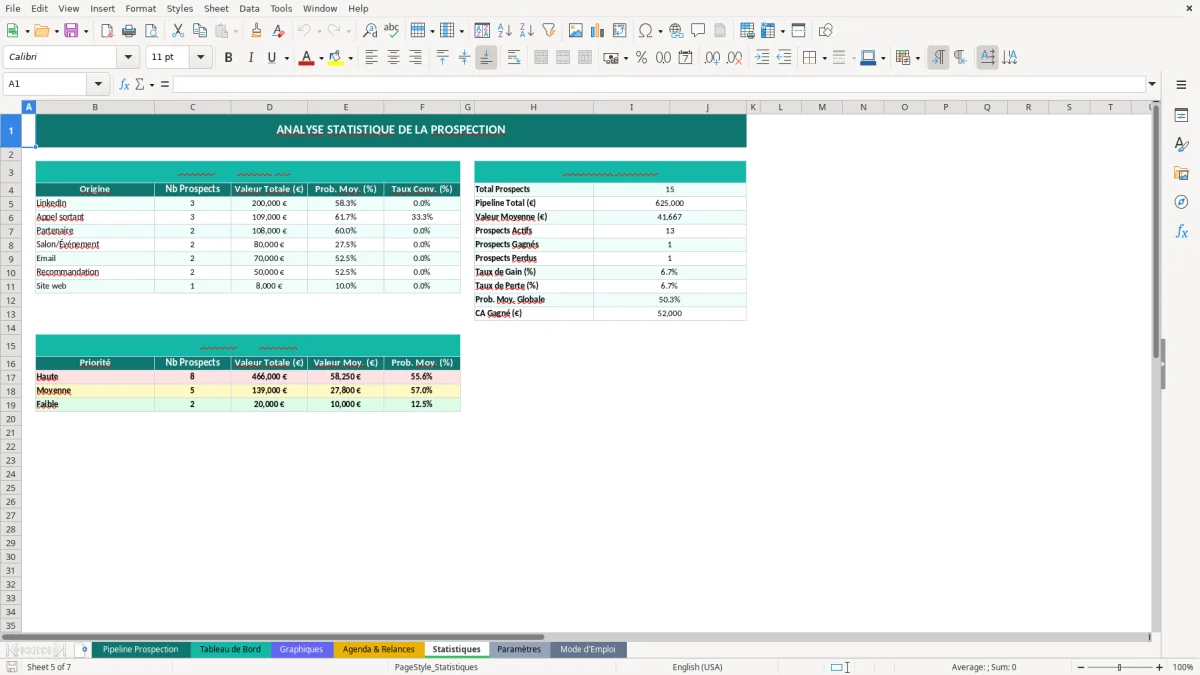Open Find & Replace tool
This screenshot has width=1200, height=675.
pyautogui.click(x=370, y=31)
